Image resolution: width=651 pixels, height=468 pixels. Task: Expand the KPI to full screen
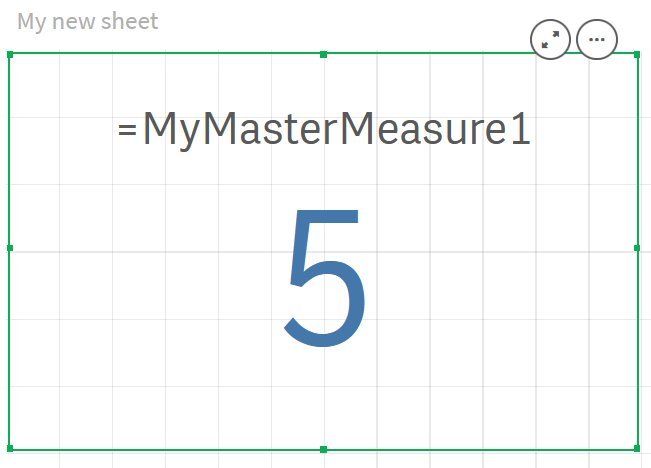point(551,40)
